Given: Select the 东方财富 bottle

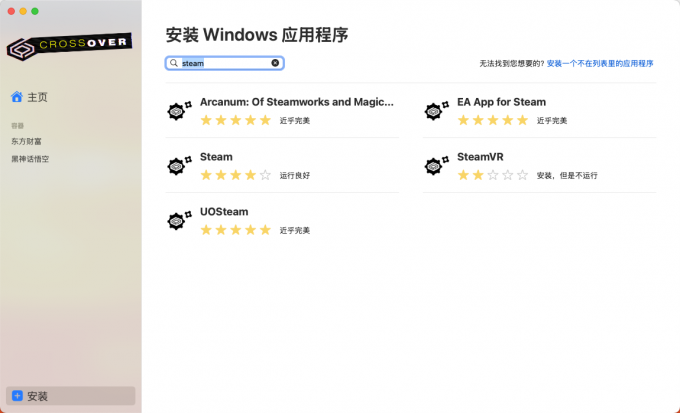Looking at the screenshot, I should [x=26, y=141].
